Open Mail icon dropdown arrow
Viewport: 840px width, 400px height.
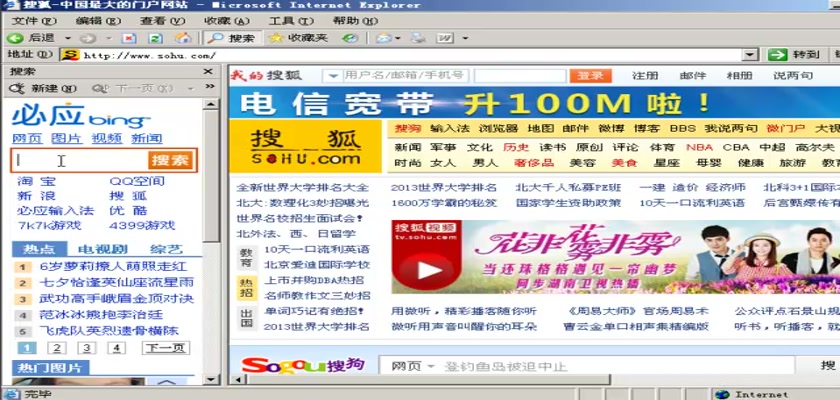coord(398,39)
